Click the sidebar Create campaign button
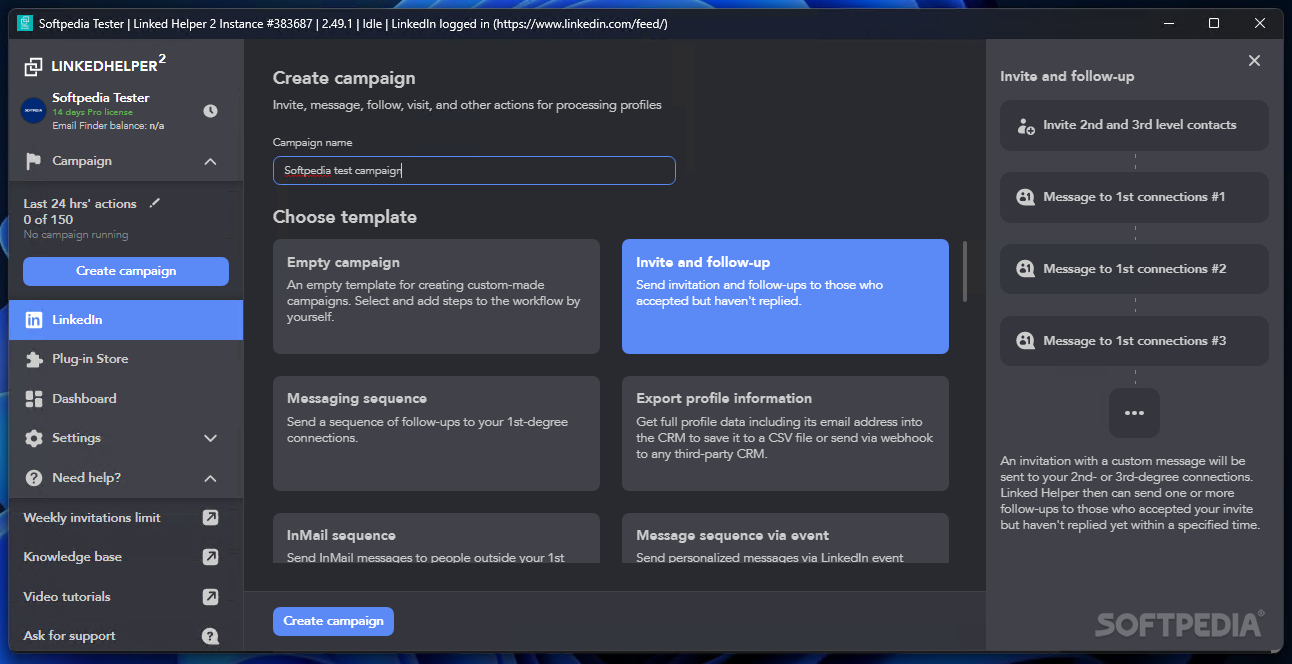 pyautogui.click(x=126, y=271)
